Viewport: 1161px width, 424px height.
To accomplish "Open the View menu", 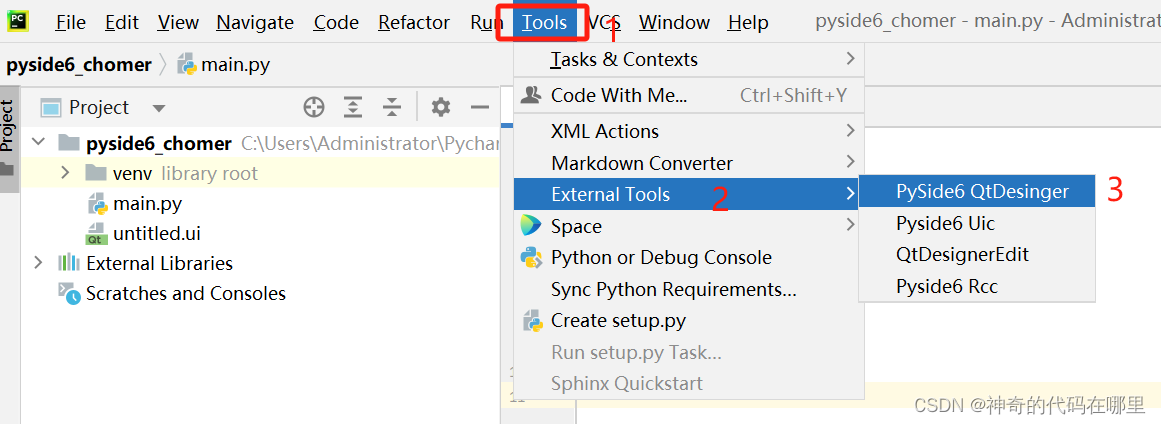I will (178, 23).
